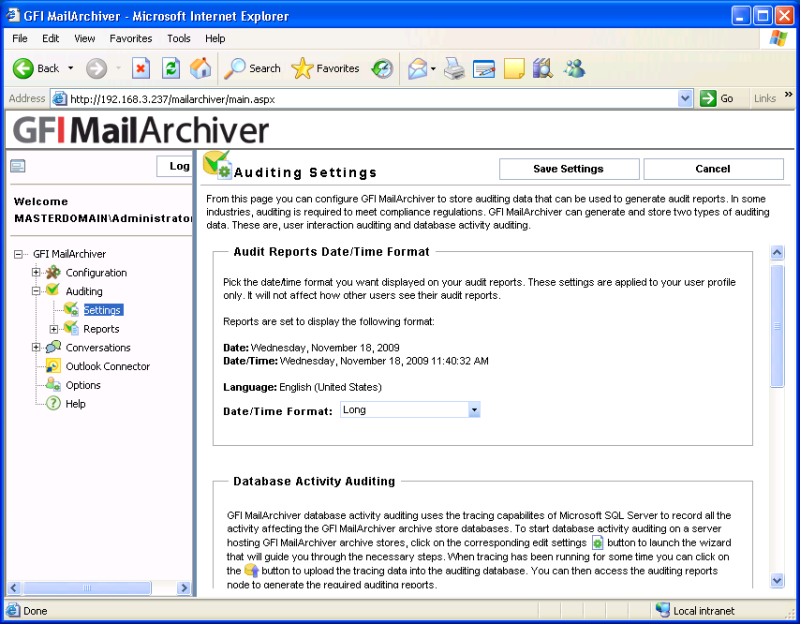Click the sidebar scroll right arrow
800x624 pixels.
point(184,588)
